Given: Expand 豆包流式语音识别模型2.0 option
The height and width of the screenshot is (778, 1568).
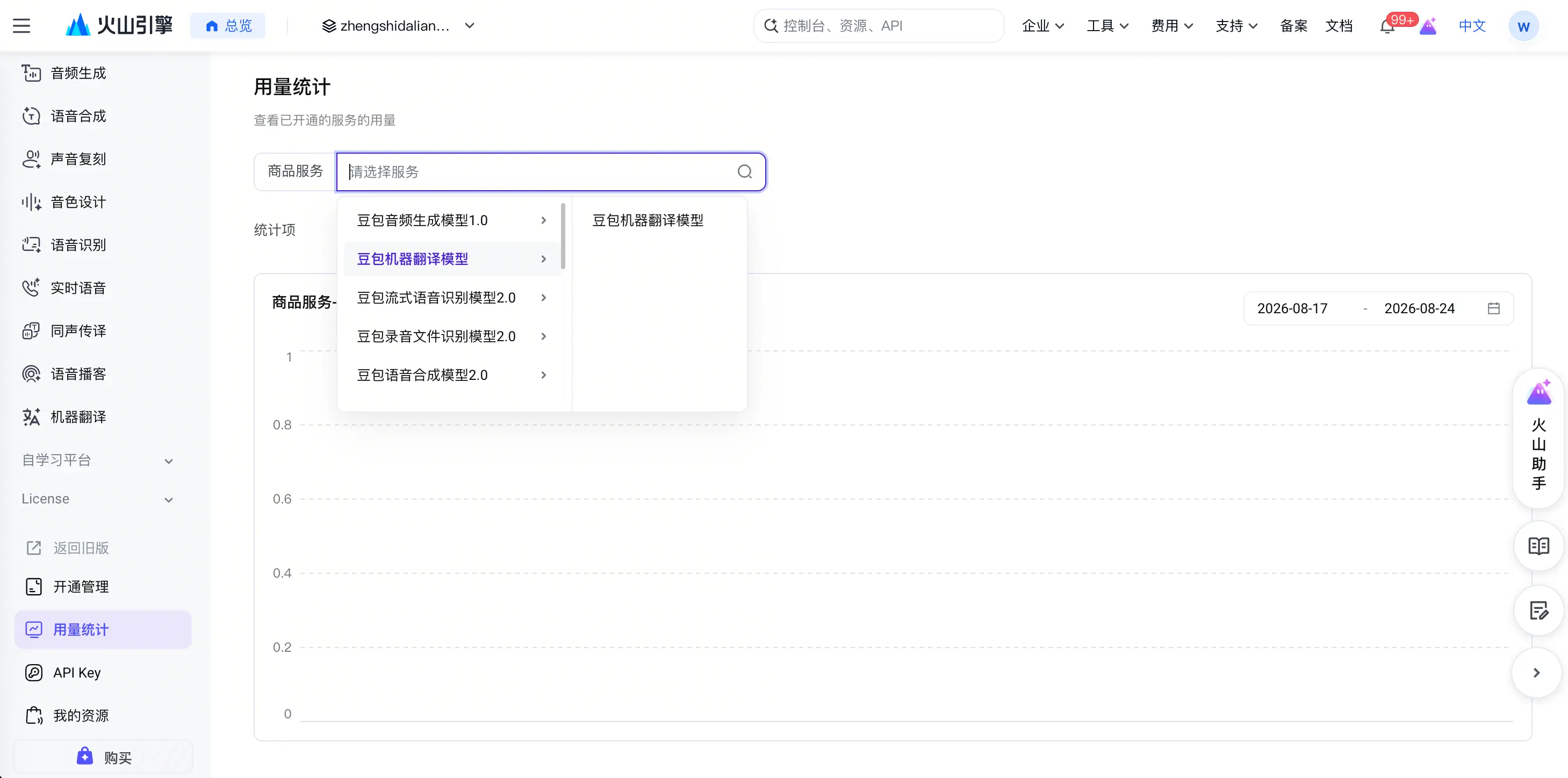Looking at the screenshot, I should pyautogui.click(x=452, y=298).
